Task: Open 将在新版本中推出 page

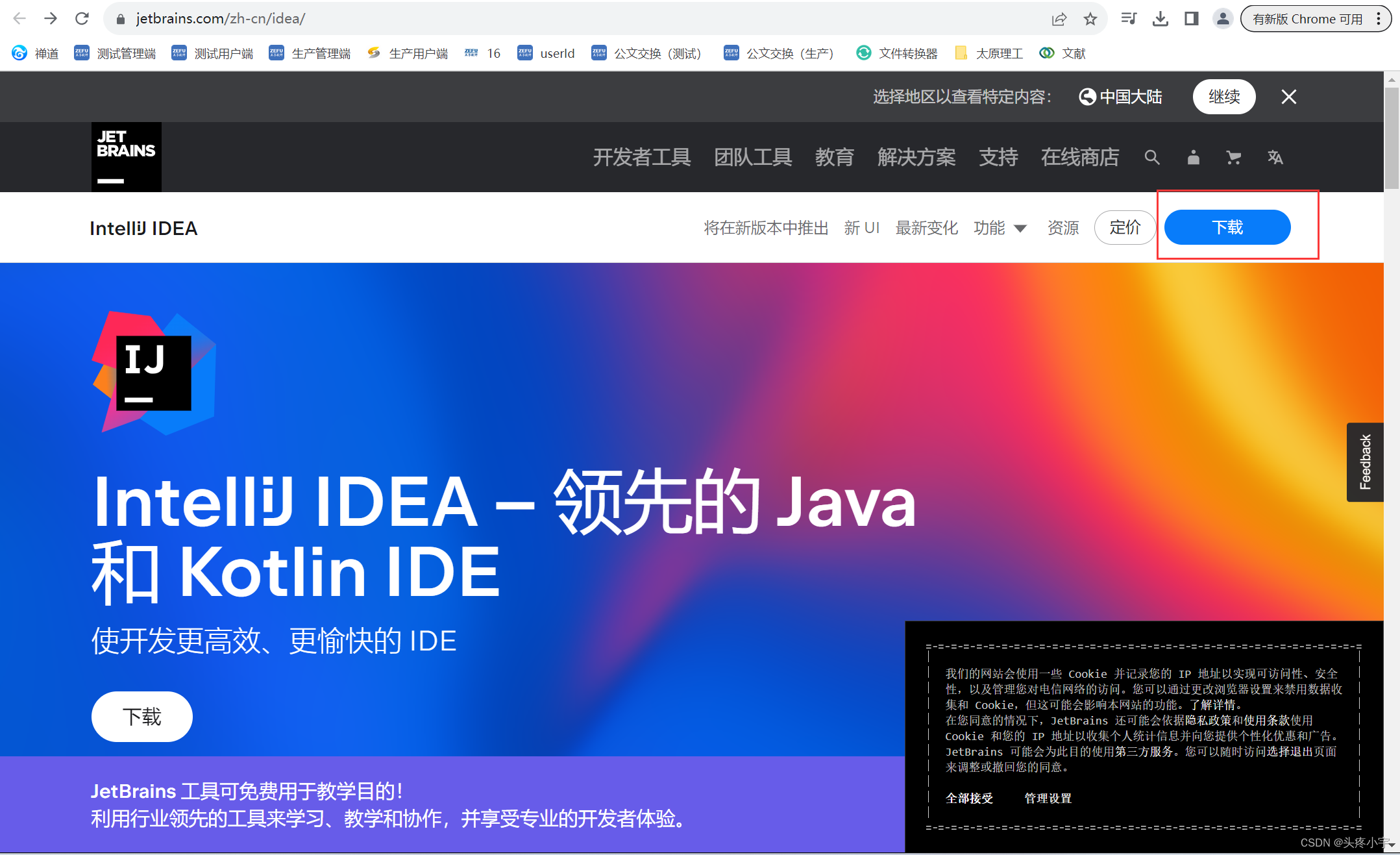Action: [766, 228]
